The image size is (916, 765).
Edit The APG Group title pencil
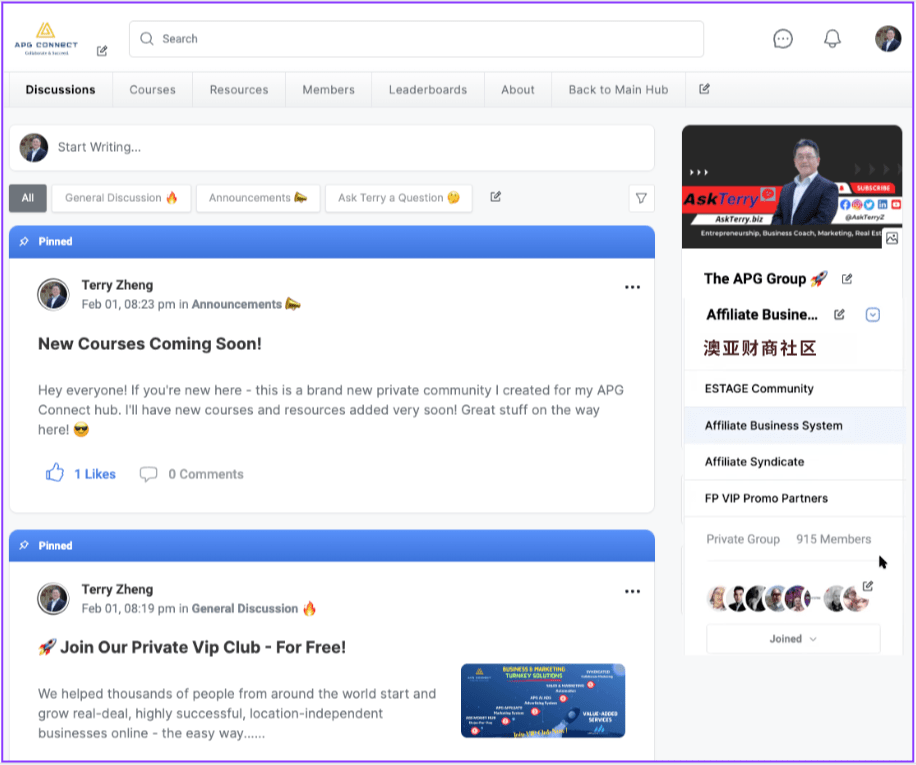coord(846,279)
